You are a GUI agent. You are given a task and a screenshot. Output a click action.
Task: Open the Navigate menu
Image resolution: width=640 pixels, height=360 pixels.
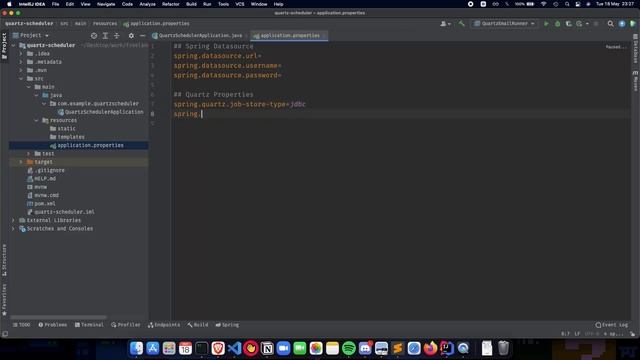pos(106,4)
